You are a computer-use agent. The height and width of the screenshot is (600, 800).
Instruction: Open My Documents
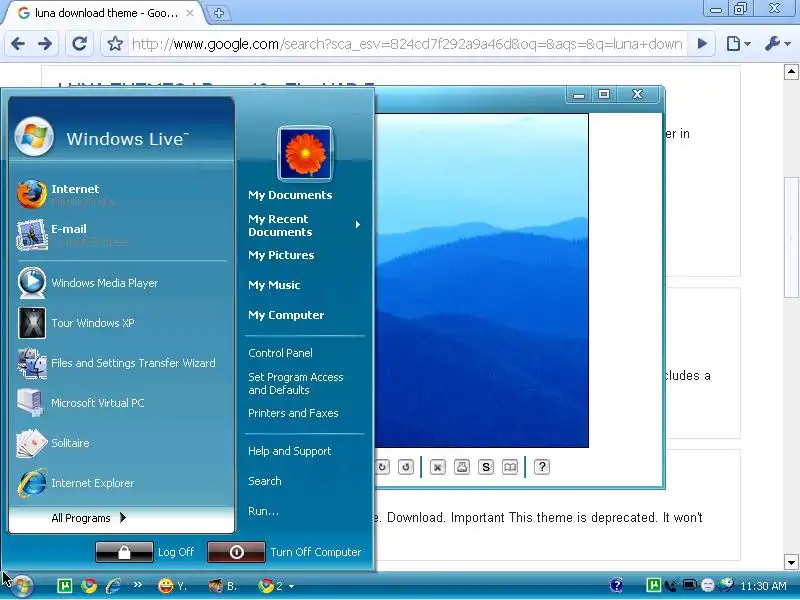tap(290, 195)
